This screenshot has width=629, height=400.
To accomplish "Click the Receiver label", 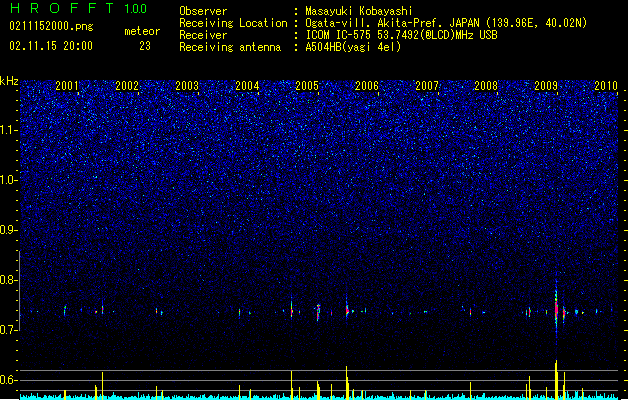I will click(203, 35).
